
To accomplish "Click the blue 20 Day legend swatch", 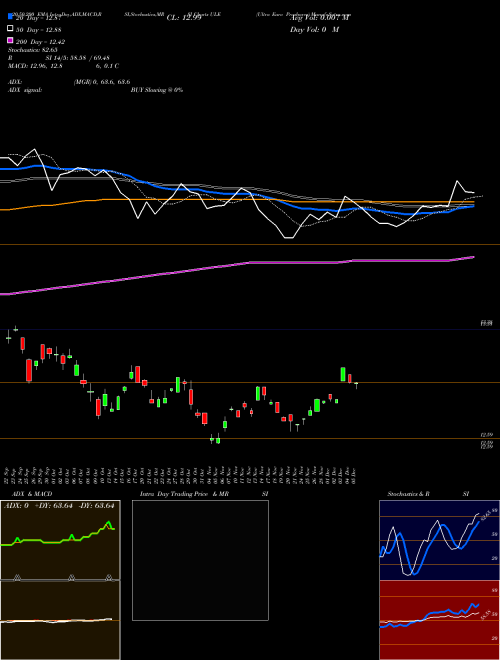I will point(11,16).
